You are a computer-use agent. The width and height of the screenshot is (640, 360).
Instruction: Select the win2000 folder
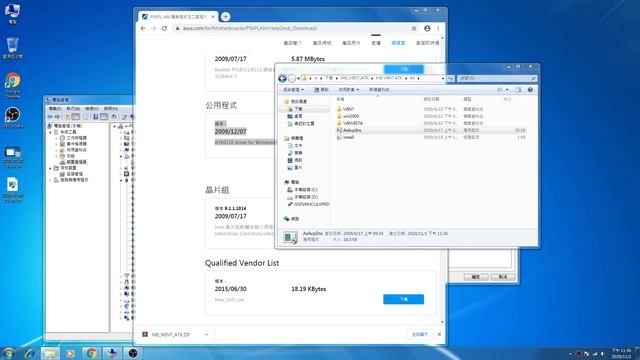click(348, 116)
